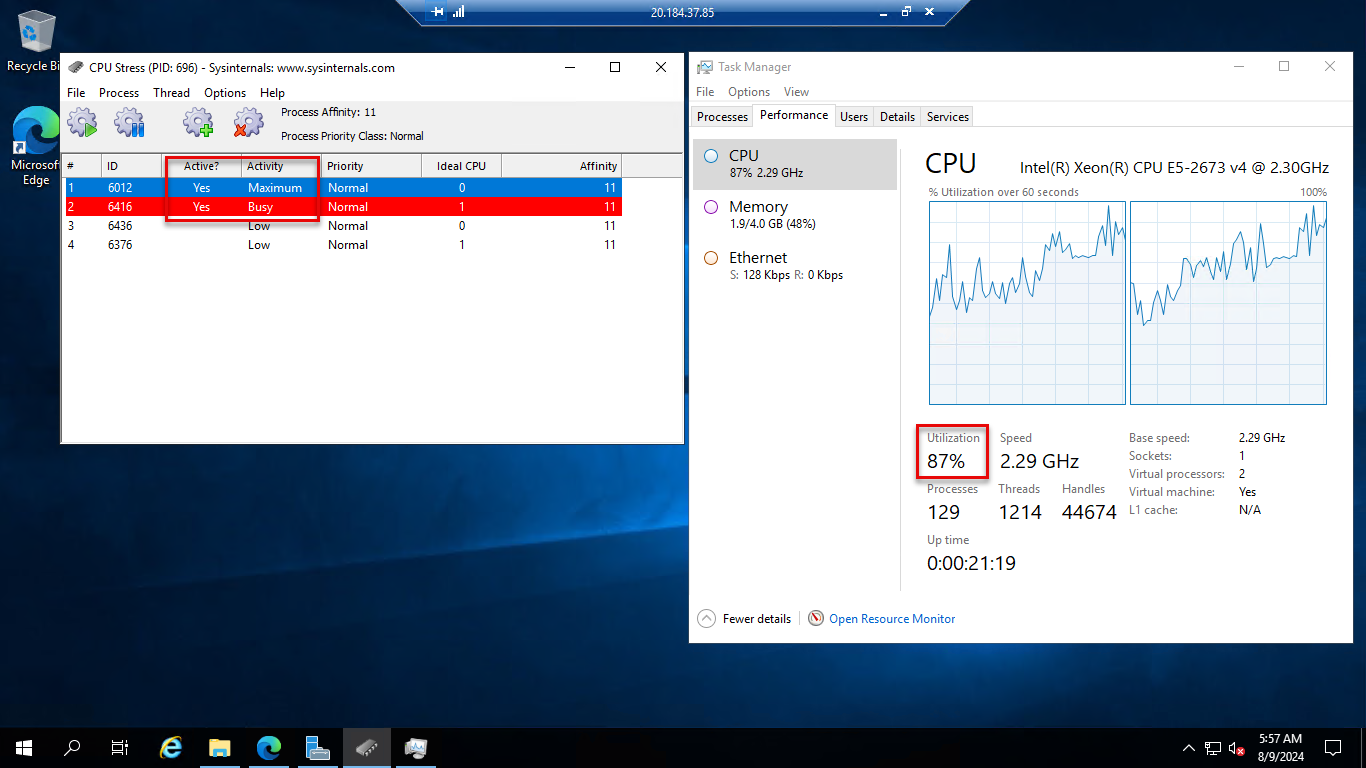Open File menu in CPU Stress
1366x768 pixels.
76,92
